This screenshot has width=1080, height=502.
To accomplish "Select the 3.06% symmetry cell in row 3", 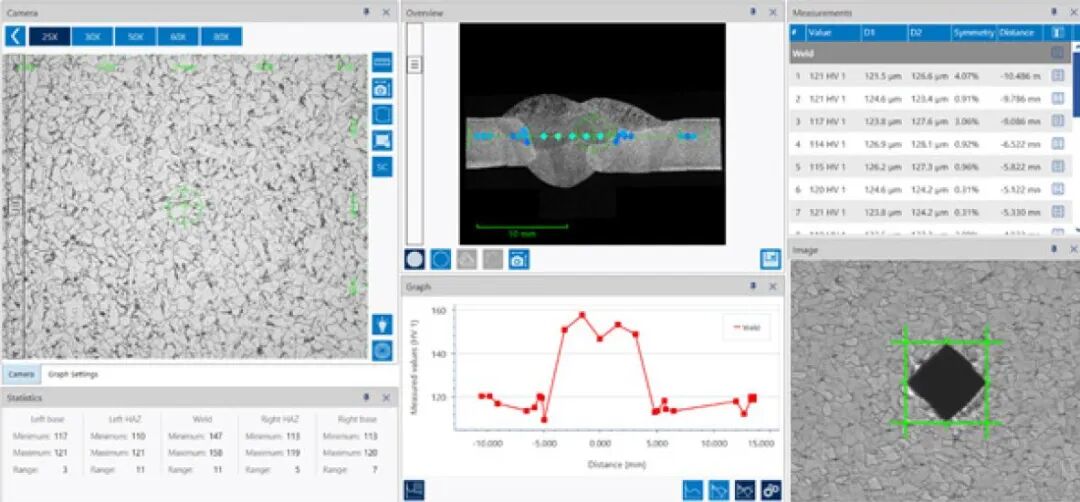I will point(966,121).
